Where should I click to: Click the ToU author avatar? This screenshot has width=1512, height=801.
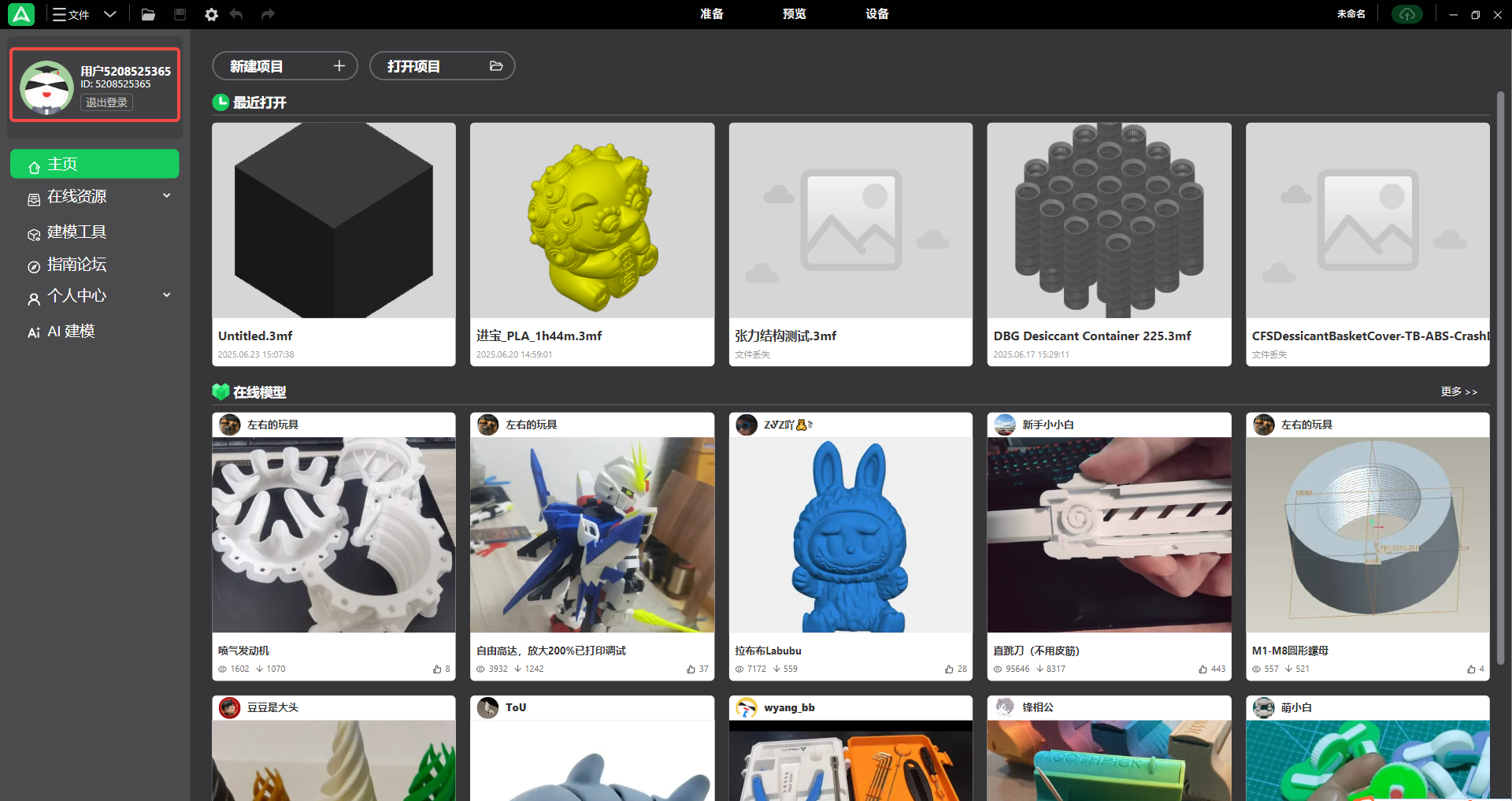(488, 707)
